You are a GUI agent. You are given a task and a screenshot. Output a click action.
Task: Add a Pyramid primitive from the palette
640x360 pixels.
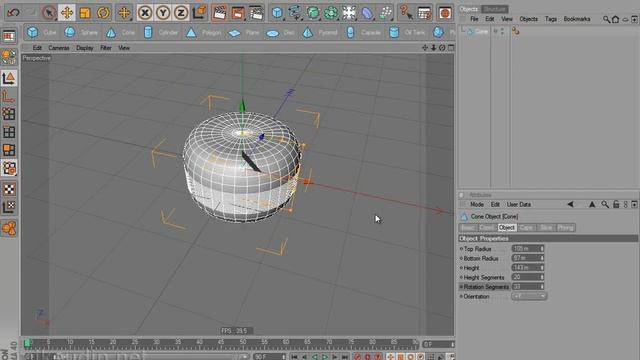tap(320, 32)
